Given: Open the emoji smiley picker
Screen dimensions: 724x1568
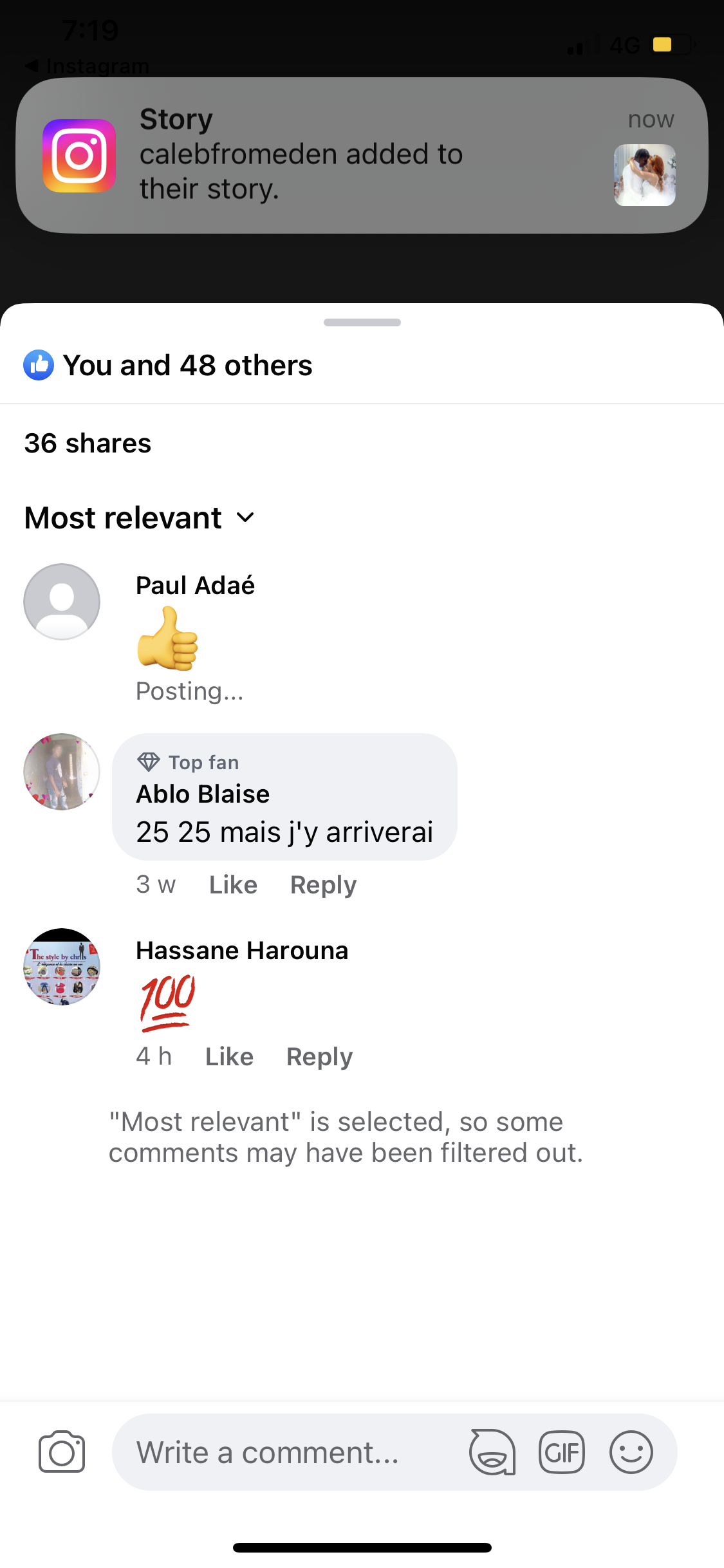Looking at the screenshot, I should click(631, 1452).
